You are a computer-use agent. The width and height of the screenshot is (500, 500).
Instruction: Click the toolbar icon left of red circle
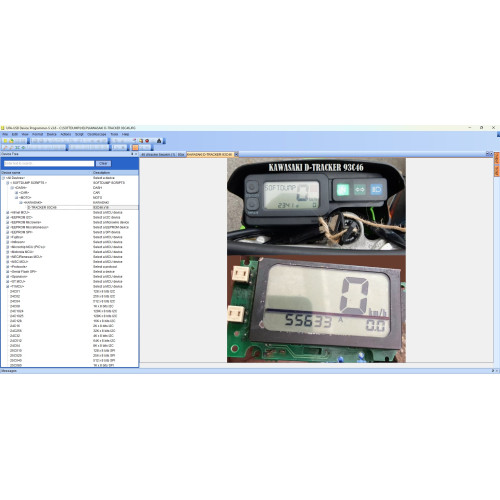[x=141, y=141]
